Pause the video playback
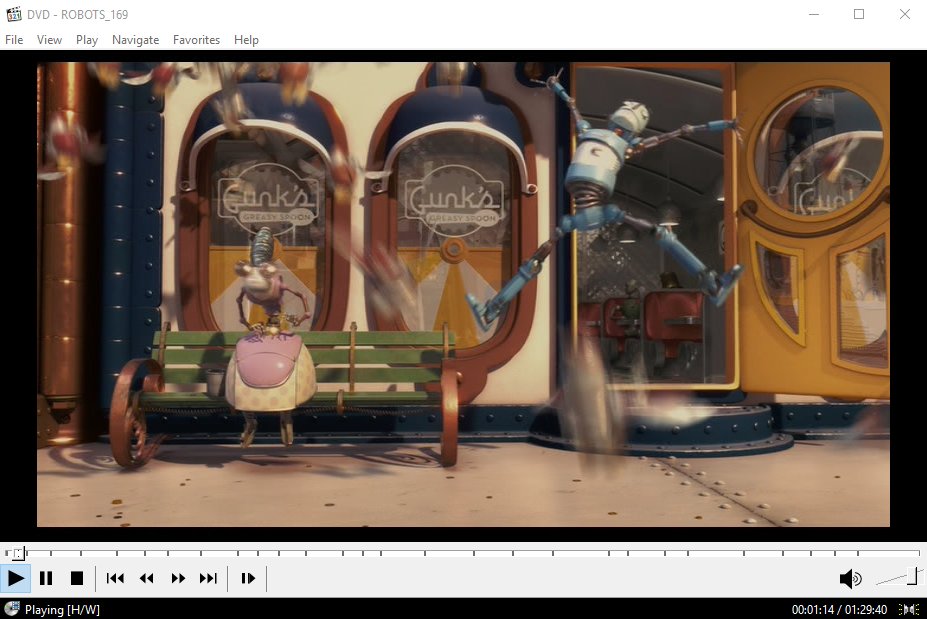927x619 pixels. (46, 578)
